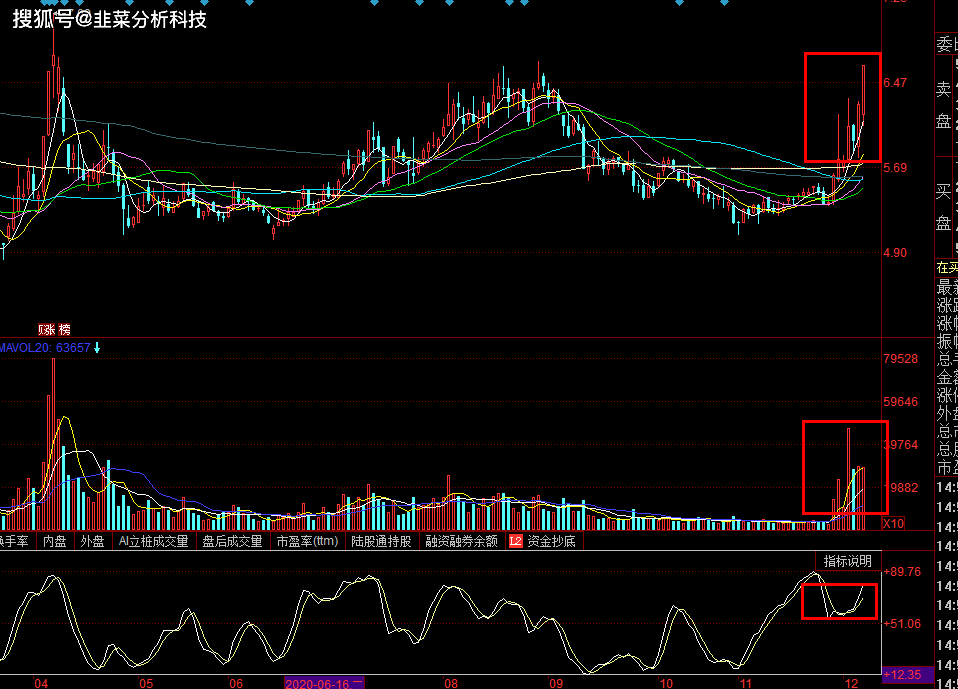Click the +51.06 indicator axis value

coord(902,624)
